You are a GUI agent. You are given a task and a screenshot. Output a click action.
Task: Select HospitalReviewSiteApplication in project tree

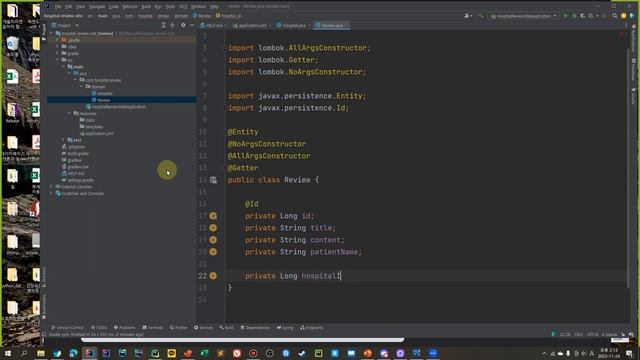tap(116, 107)
